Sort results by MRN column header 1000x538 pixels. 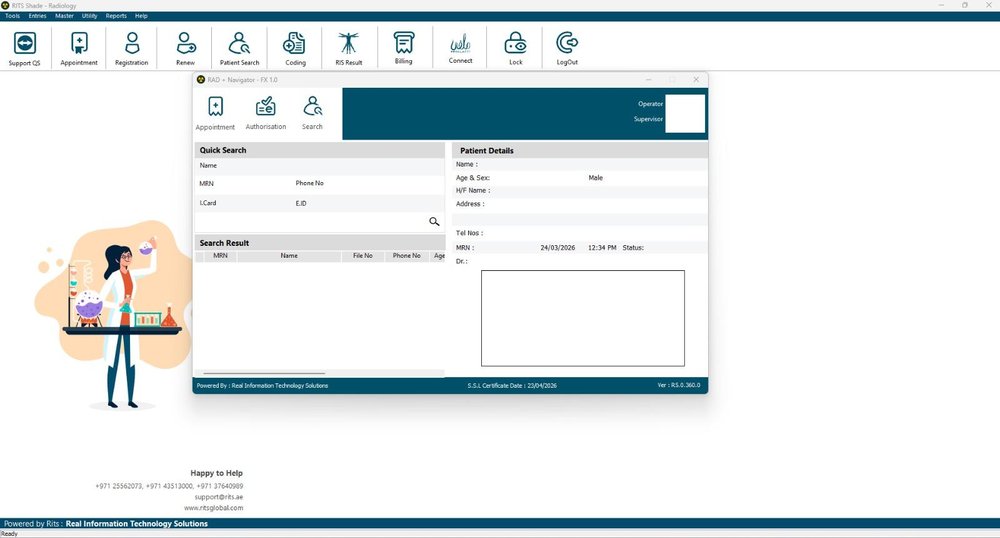click(x=220, y=256)
